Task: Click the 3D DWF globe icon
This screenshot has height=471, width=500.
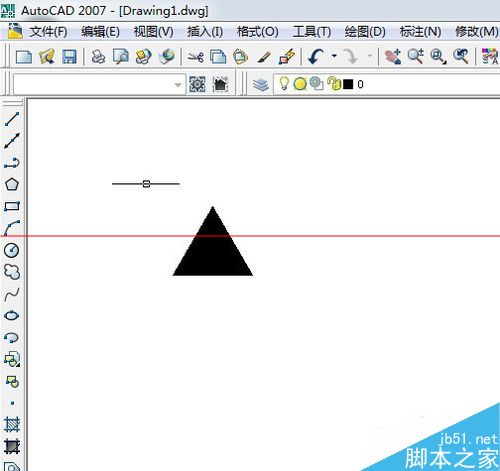Action: 167,56
